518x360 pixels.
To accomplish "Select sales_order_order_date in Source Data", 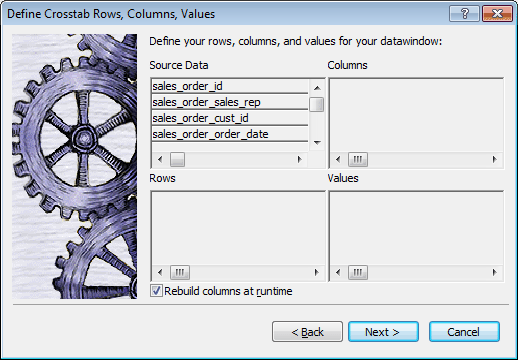I will tap(230, 134).
